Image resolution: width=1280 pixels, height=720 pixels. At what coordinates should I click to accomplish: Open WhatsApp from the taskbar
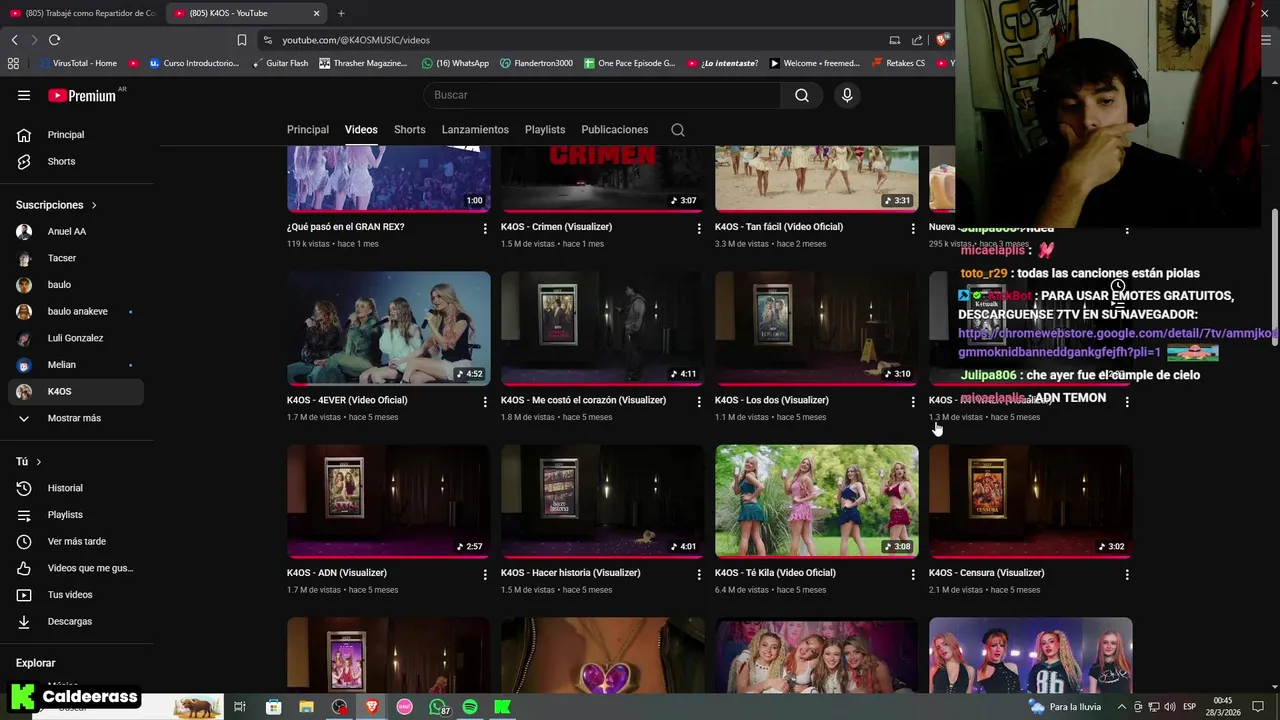pyautogui.click(x=438, y=707)
